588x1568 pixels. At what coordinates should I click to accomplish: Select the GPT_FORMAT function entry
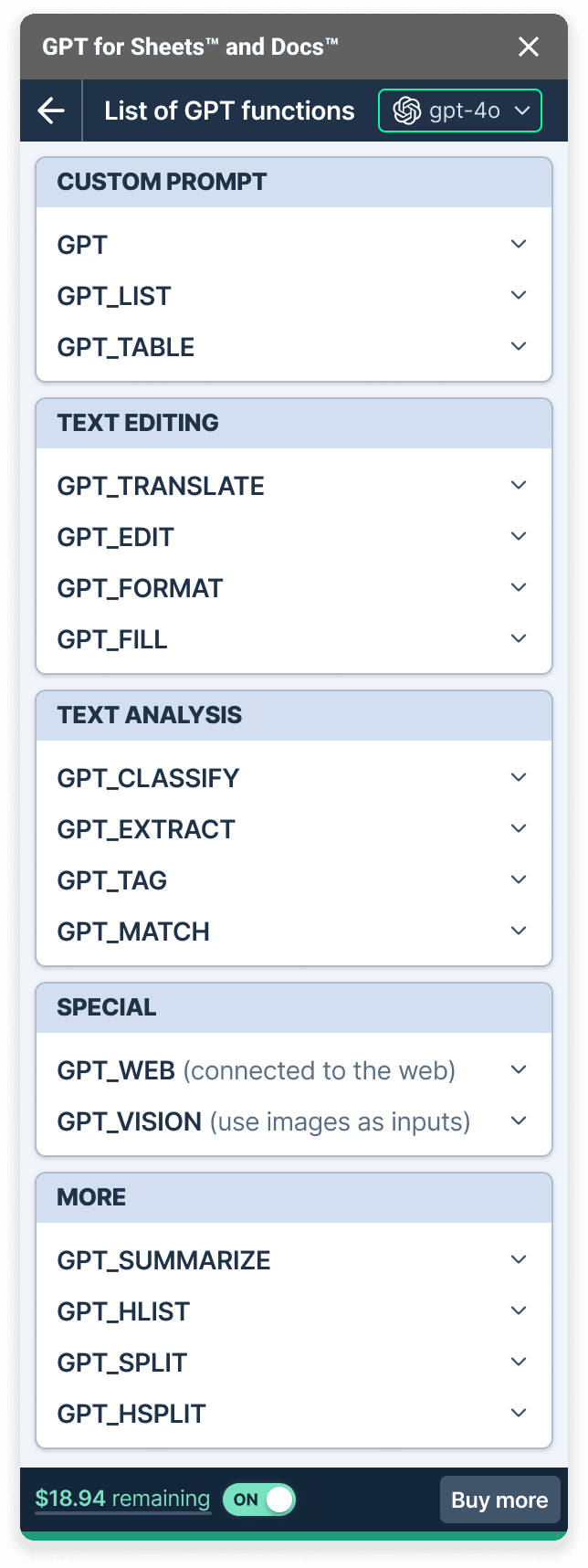[140, 588]
